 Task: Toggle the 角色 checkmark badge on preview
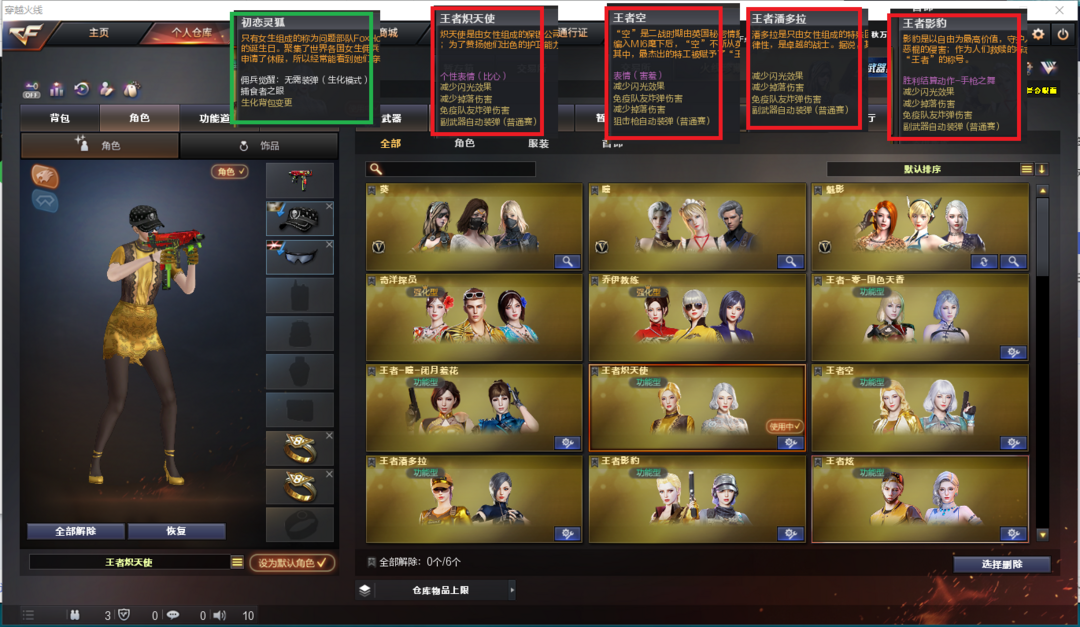pos(229,172)
